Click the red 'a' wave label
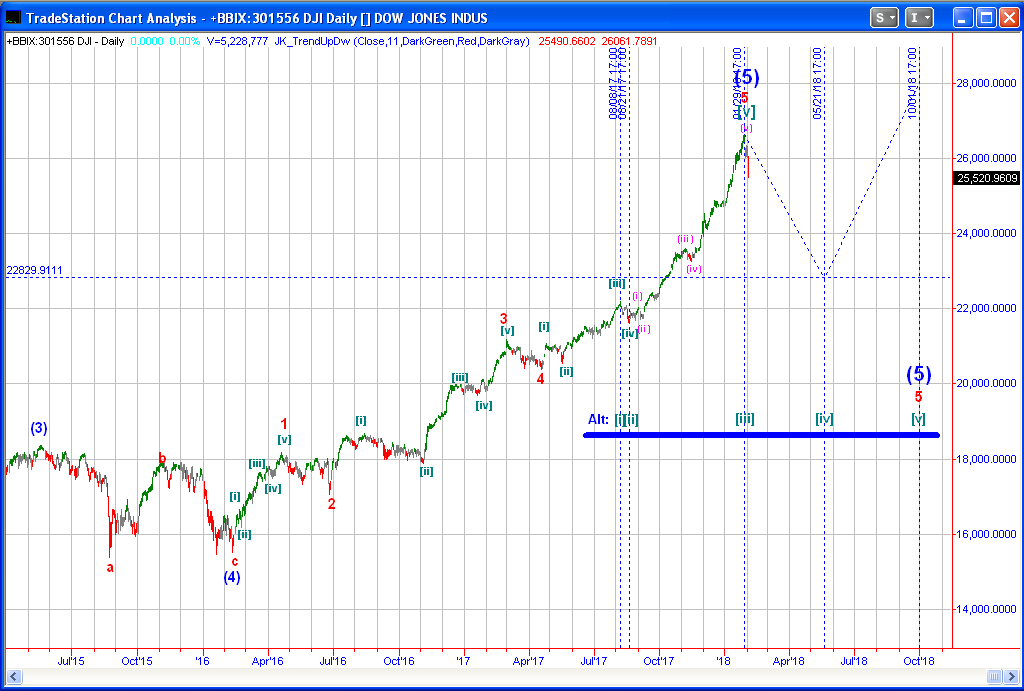The image size is (1024, 691). click(110, 568)
